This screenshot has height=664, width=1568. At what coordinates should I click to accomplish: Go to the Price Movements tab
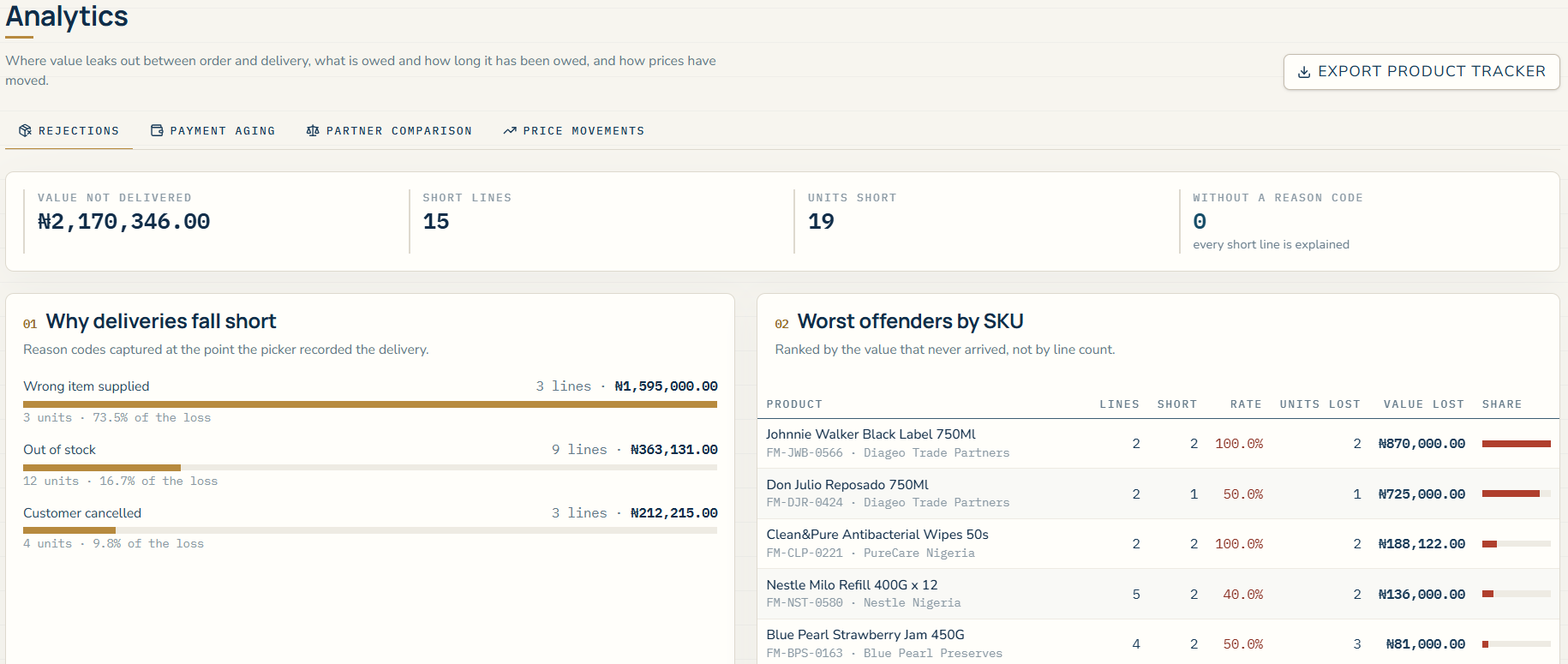(574, 130)
